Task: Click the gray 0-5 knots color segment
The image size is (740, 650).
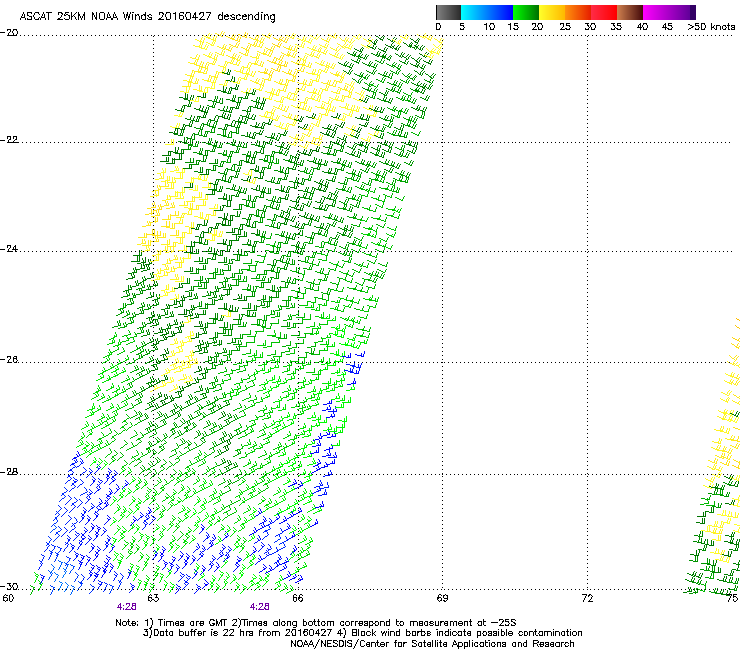Action: tap(448, 12)
